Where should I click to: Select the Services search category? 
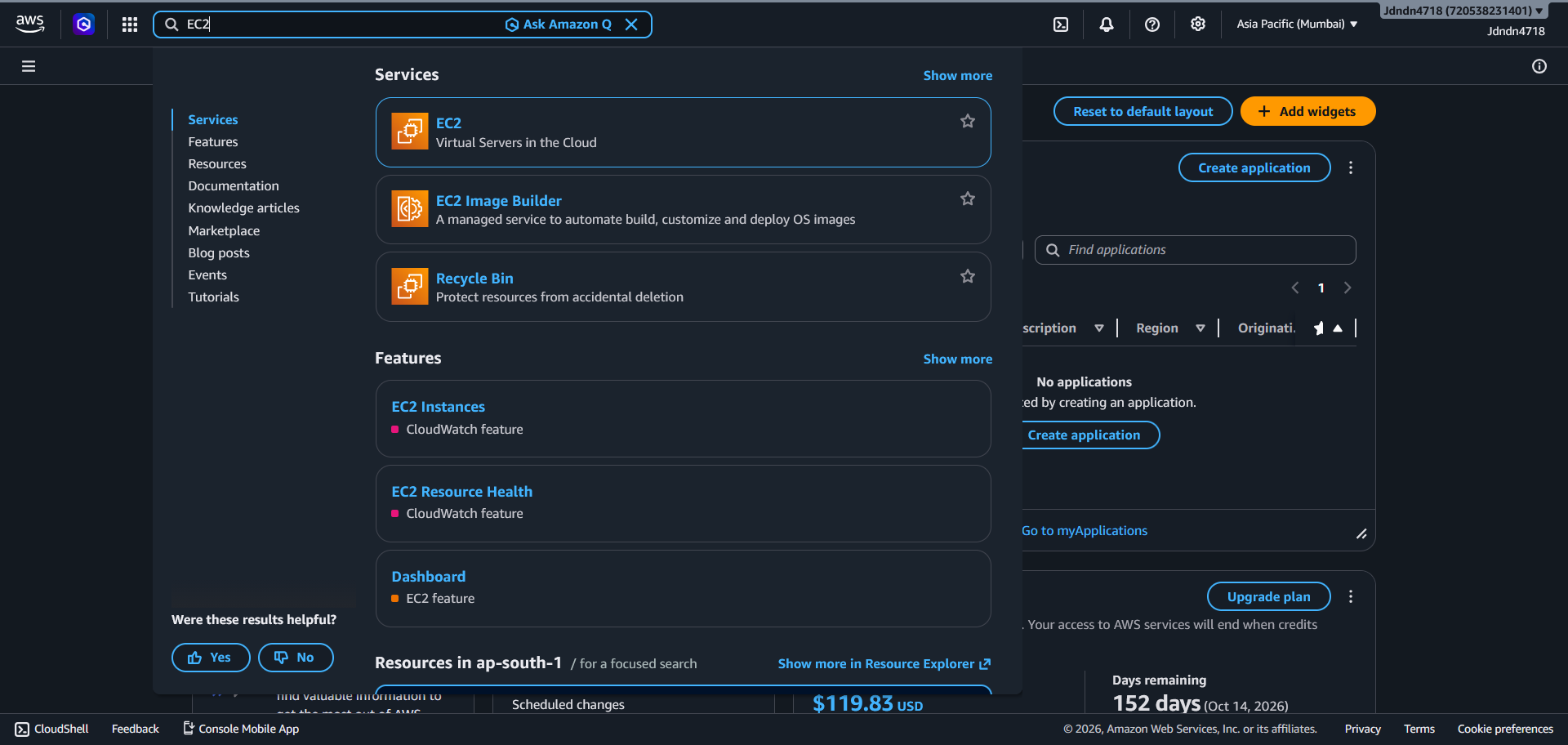click(213, 119)
